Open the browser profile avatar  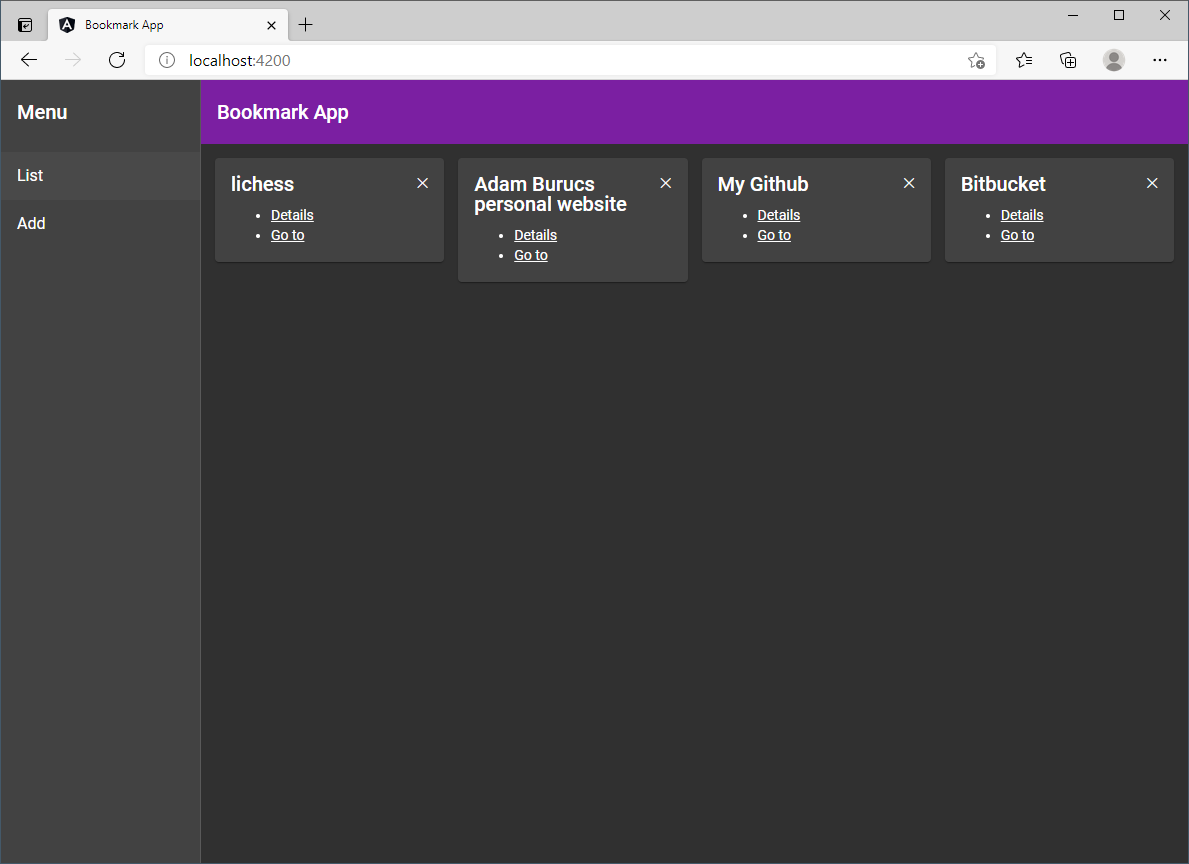tap(1114, 60)
